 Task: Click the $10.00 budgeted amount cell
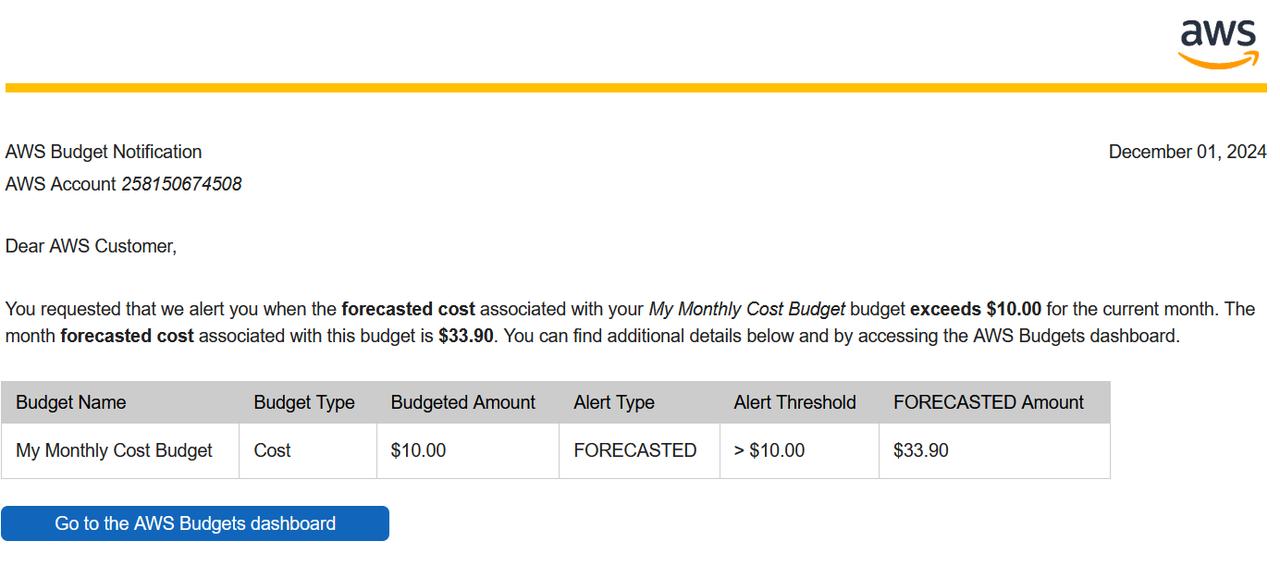[x=468, y=451]
